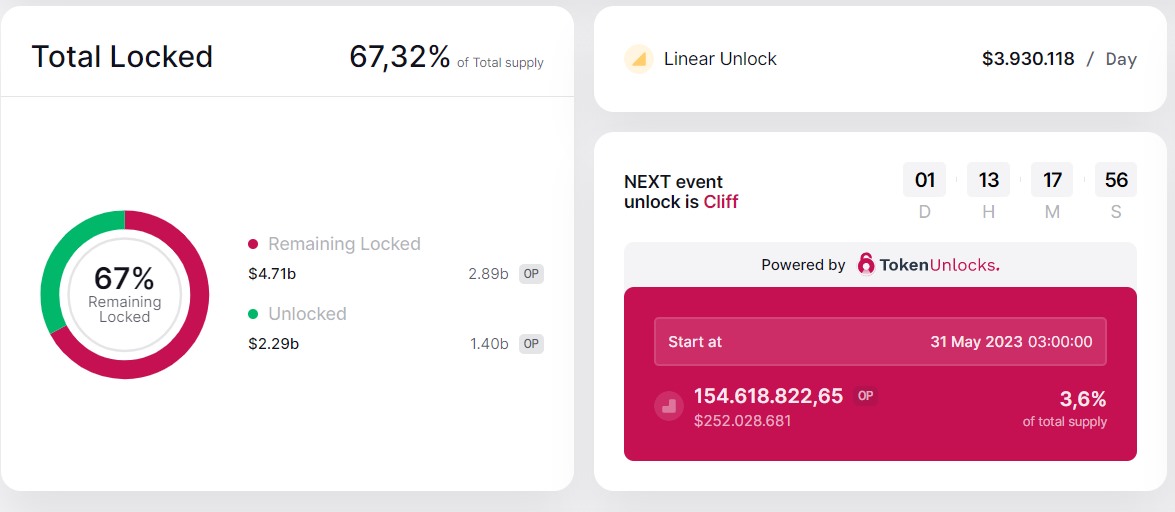Viewport: 1175px width, 512px height.
Task: Click the cliff unlock icon in red card
Action: (x=669, y=406)
